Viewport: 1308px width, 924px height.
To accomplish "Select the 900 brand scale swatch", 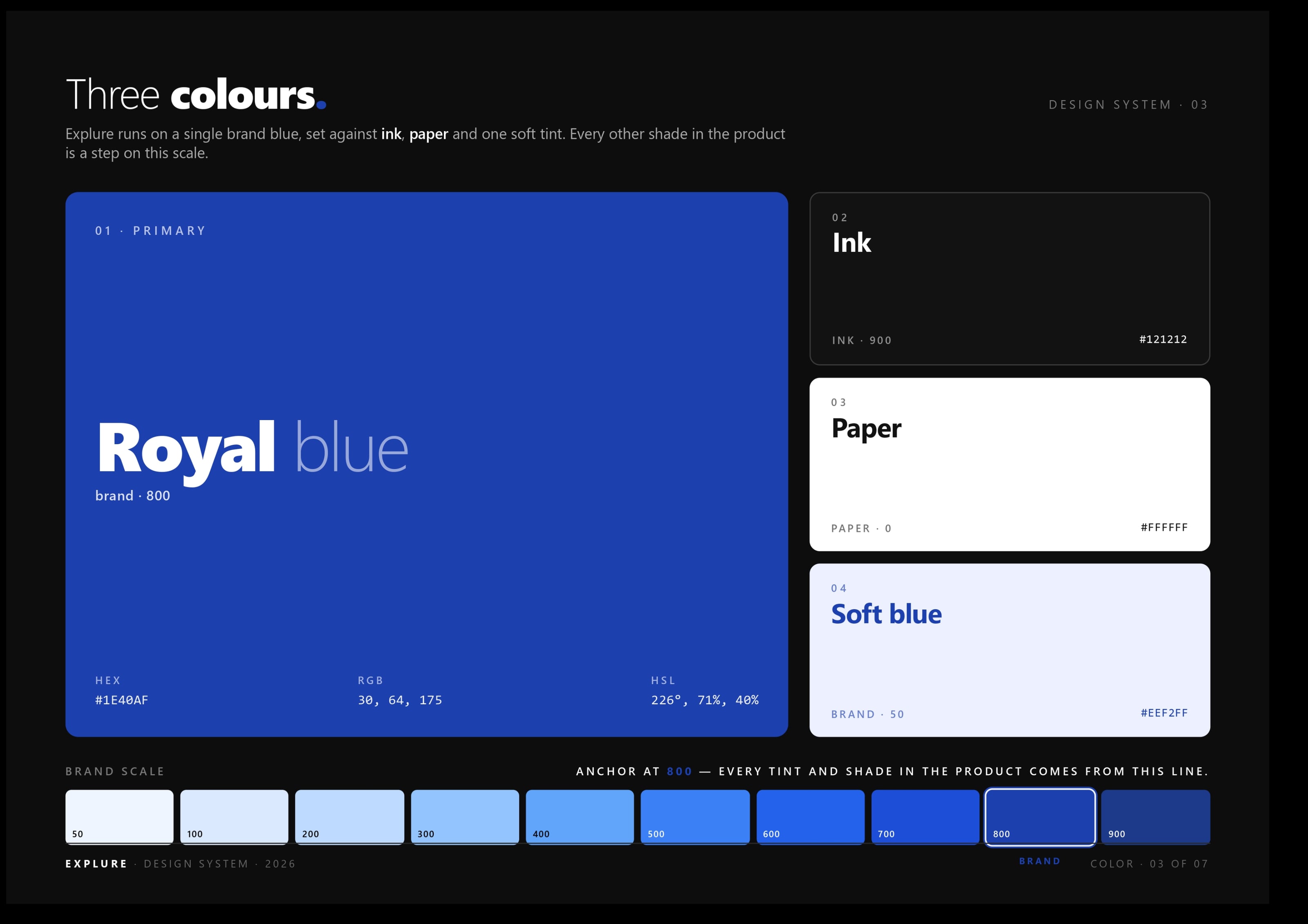I will (x=1156, y=817).
